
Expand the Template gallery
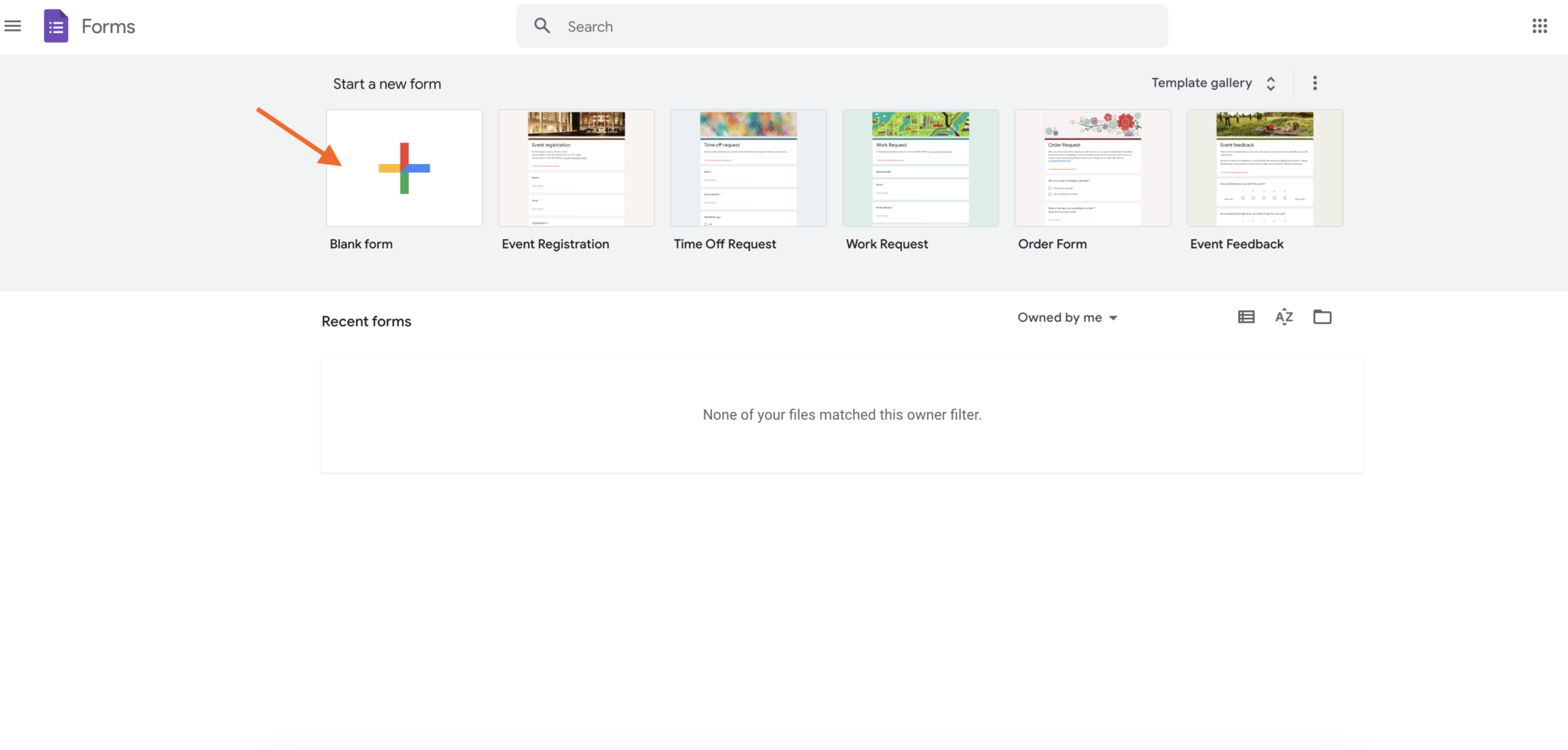pos(1200,83)
